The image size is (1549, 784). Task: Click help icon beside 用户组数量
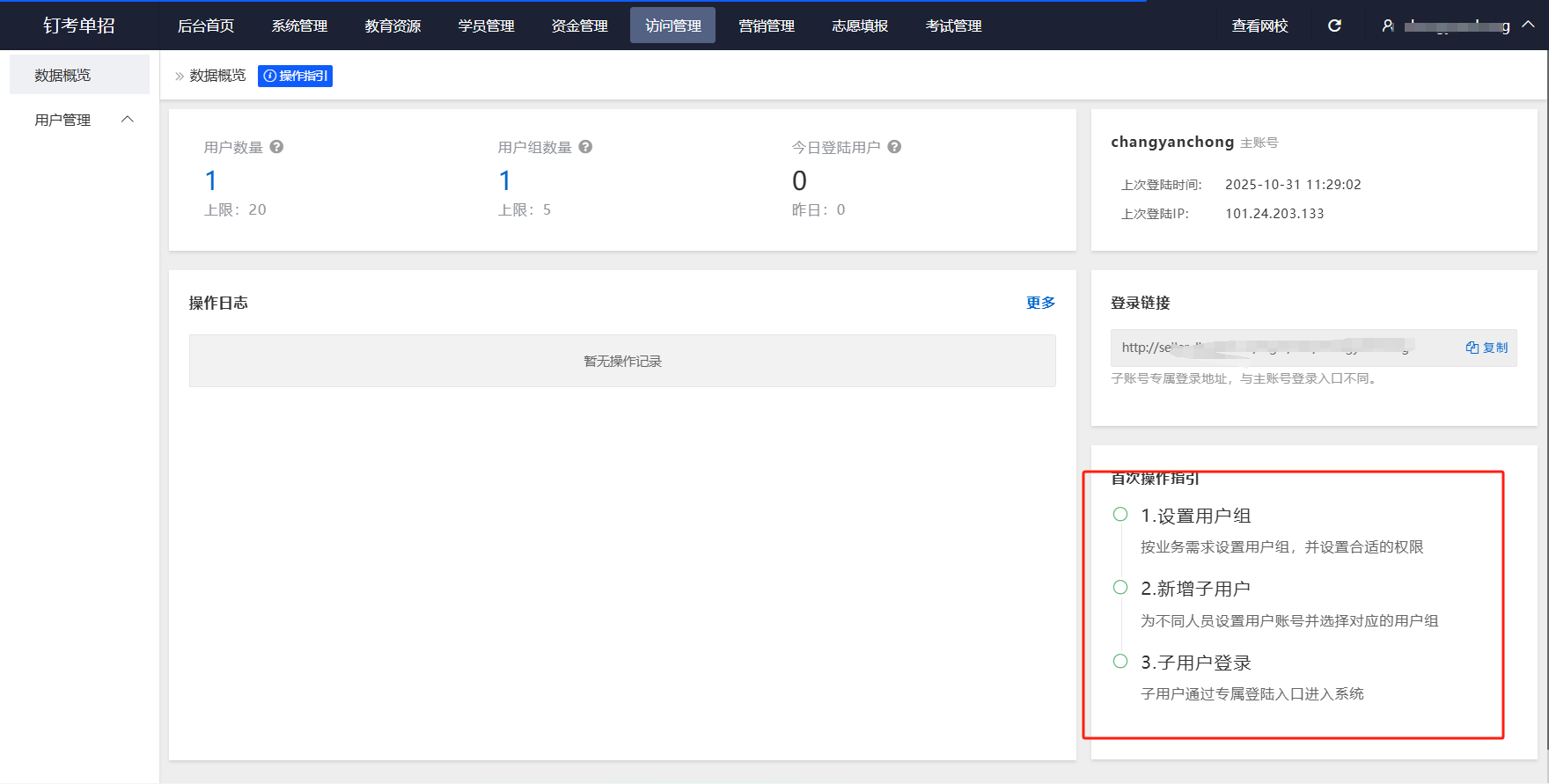tap(585, 147)
